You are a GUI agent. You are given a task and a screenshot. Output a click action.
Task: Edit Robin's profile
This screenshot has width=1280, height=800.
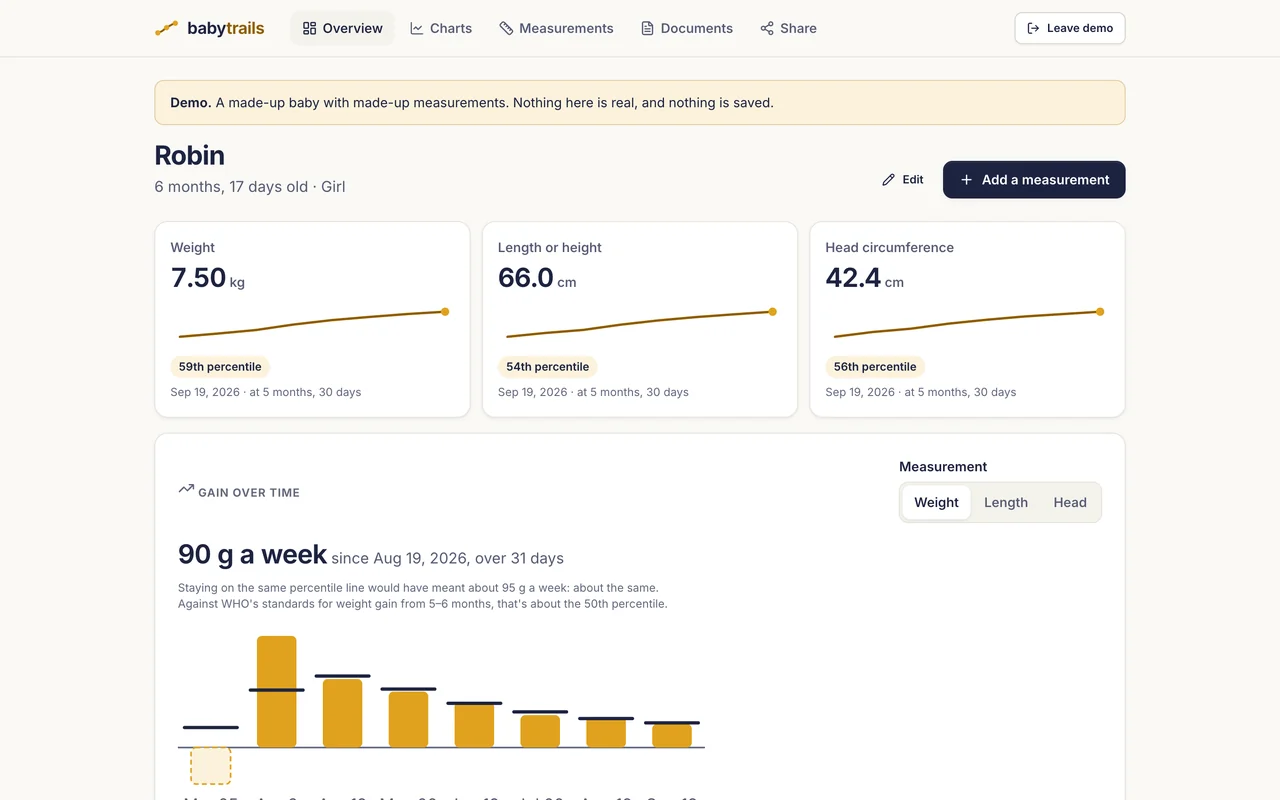pyautogui.click(x=902, y=180)
